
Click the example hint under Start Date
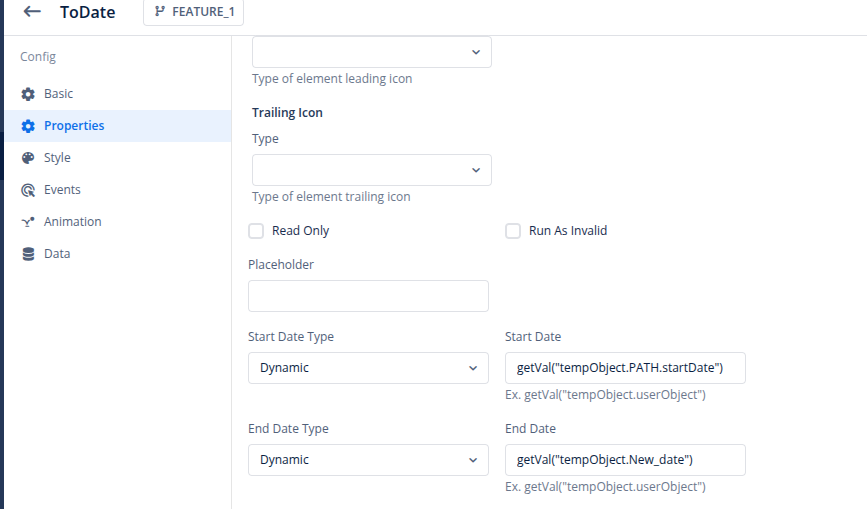[x=605, y=395]
